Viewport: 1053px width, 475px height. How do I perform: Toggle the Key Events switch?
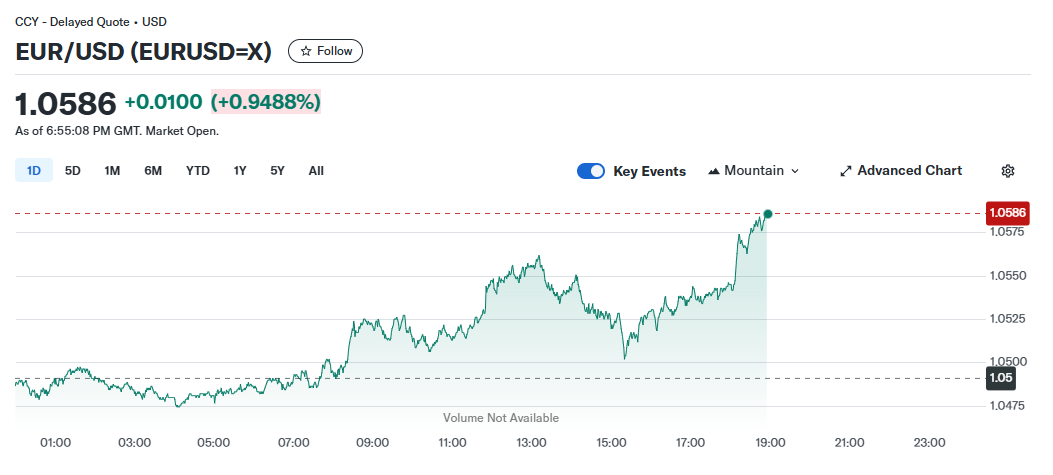(591, 171)
